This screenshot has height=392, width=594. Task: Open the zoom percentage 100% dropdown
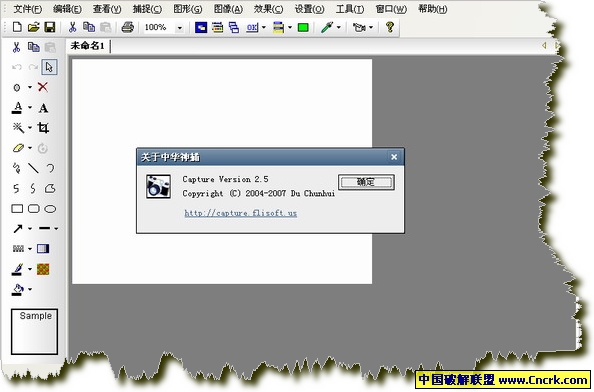pos(180,28)
